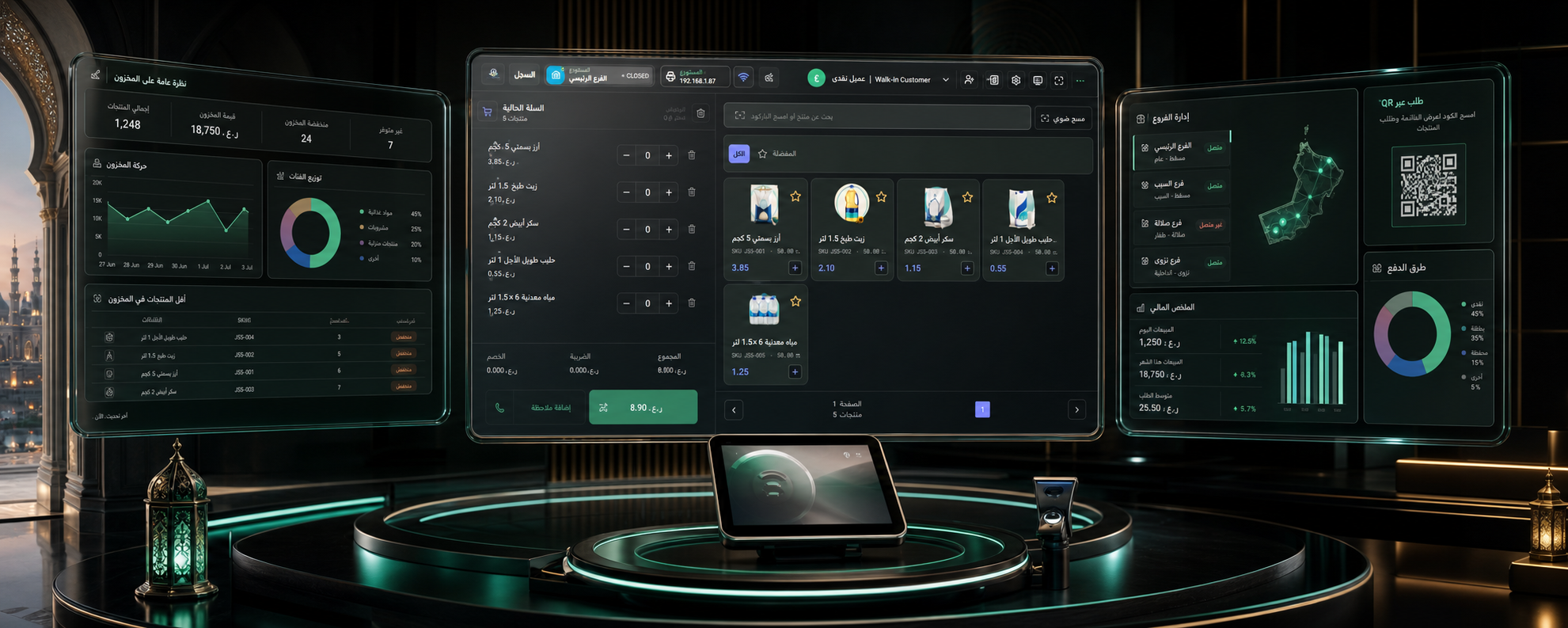Click the add customer icon
This screenshot has width=1568, height=628.
(x=969, y=80)
